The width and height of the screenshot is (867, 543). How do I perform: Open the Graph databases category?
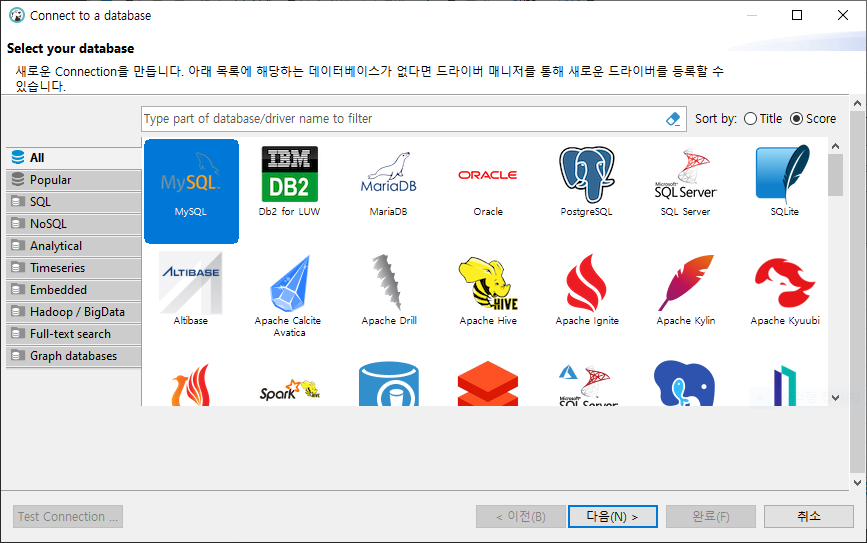74,356
